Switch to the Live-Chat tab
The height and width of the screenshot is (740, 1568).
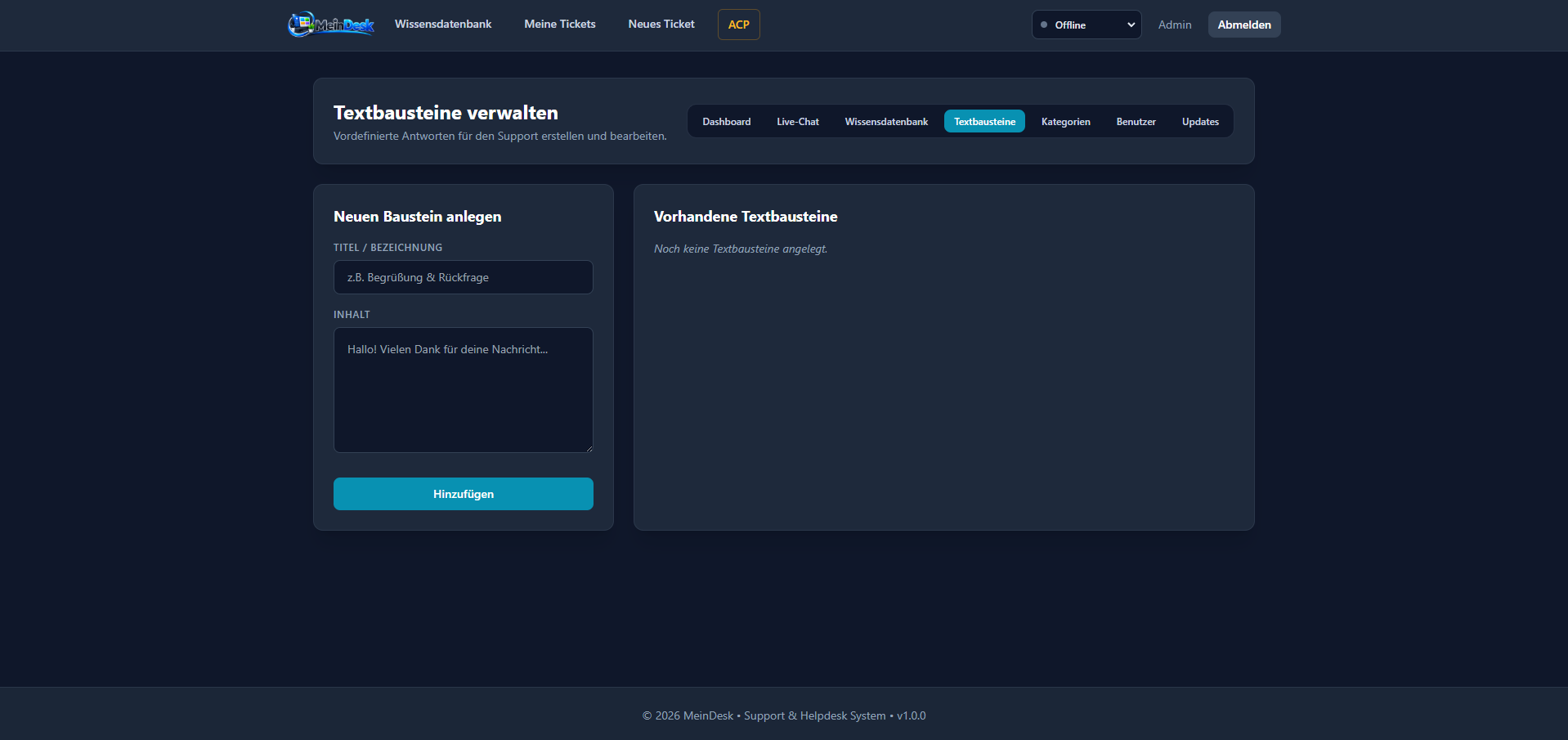[x=798, y=121]
